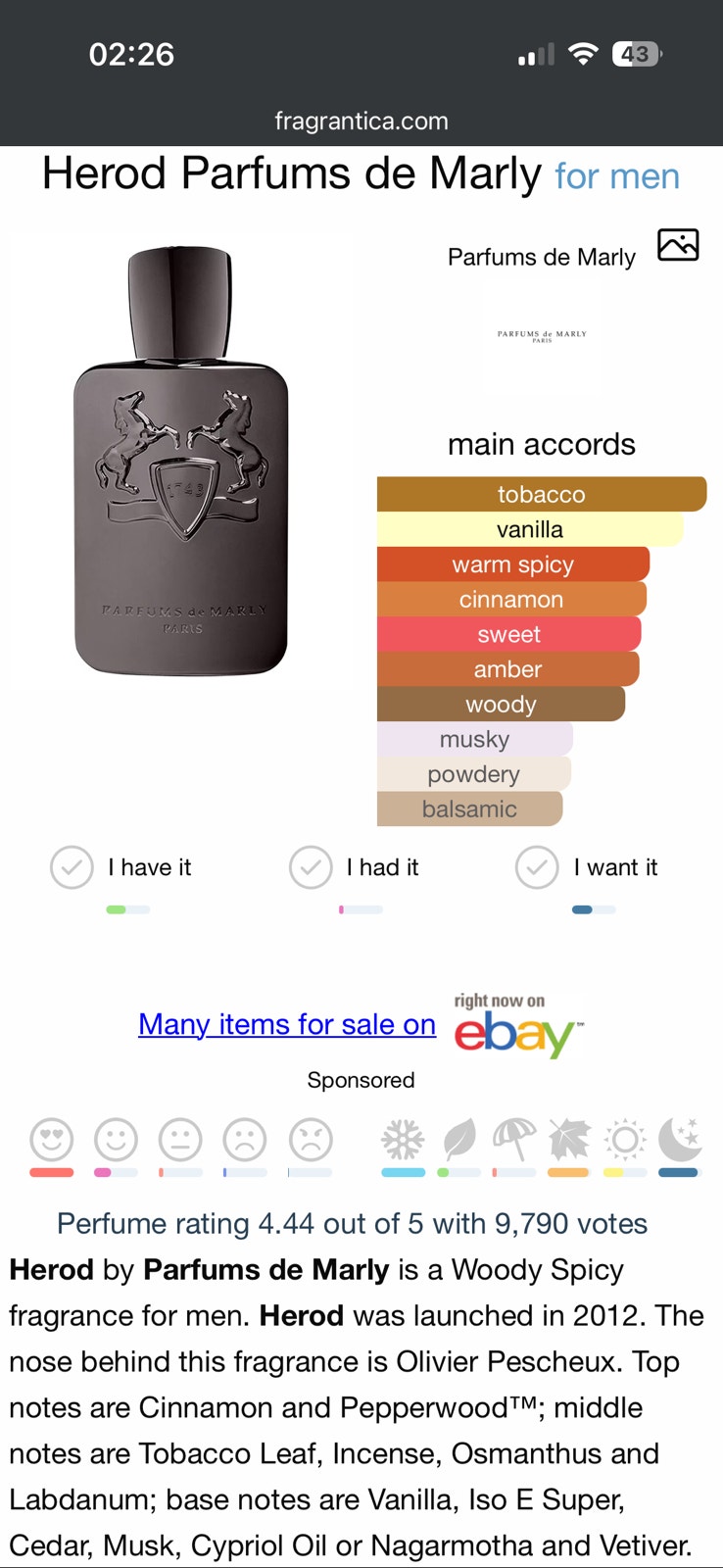The image size is (723, 1568).
Task: Pick the angry hate face icon
Action: pos(311,1140)
